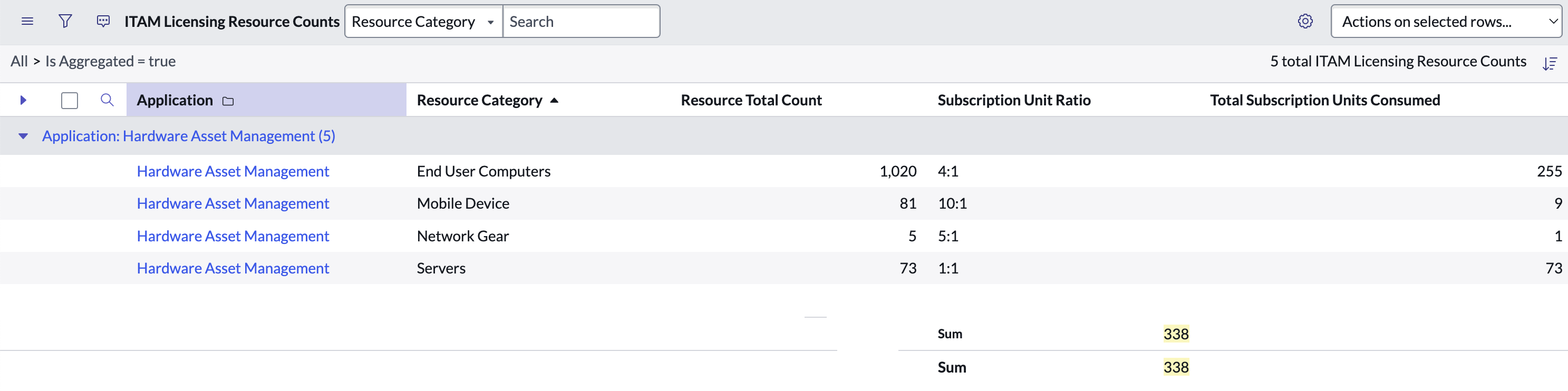1568x391 pixels.
Task: Click the Is Aggregated = true breadcrumb
Action: click(x=110, y=62)
